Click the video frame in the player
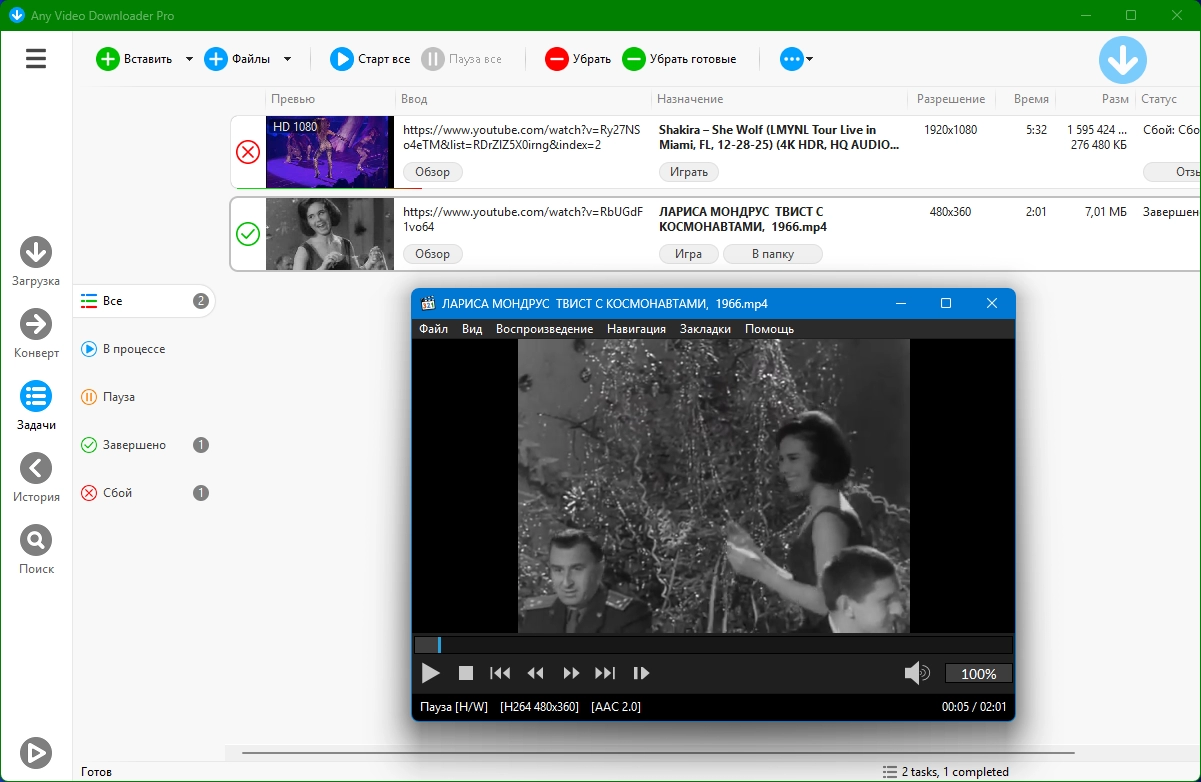This screenshot has width=1201, height=782. point(713,486)
